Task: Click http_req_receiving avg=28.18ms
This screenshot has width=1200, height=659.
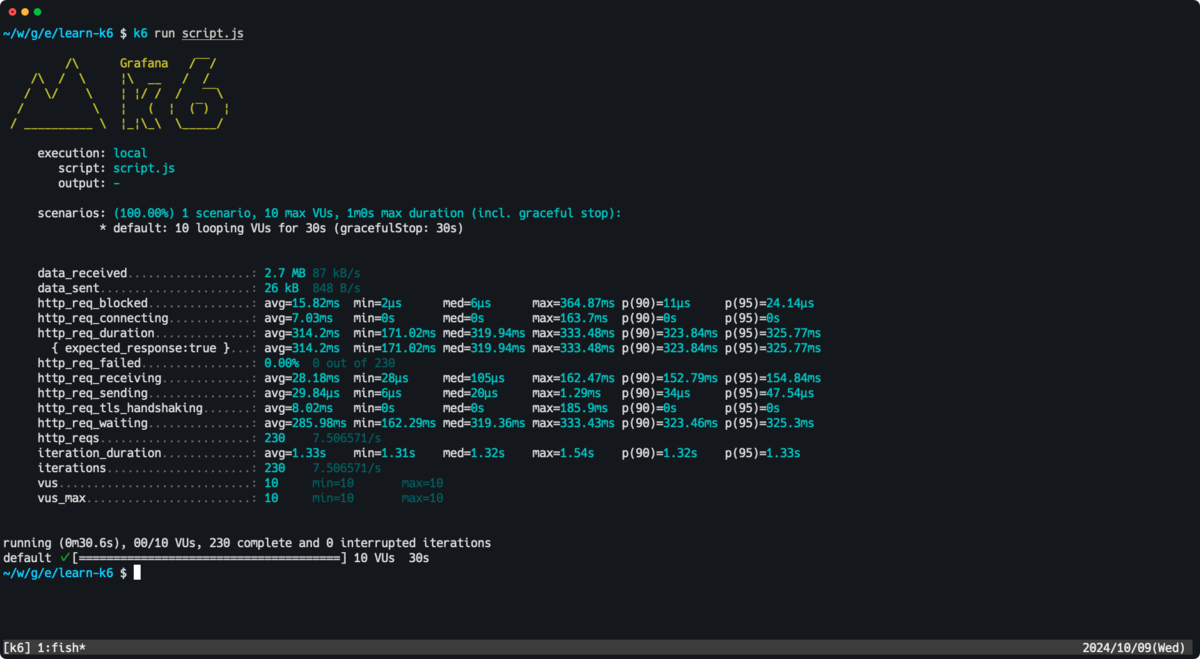Action: pyautogui.click(x=302, y=378)
